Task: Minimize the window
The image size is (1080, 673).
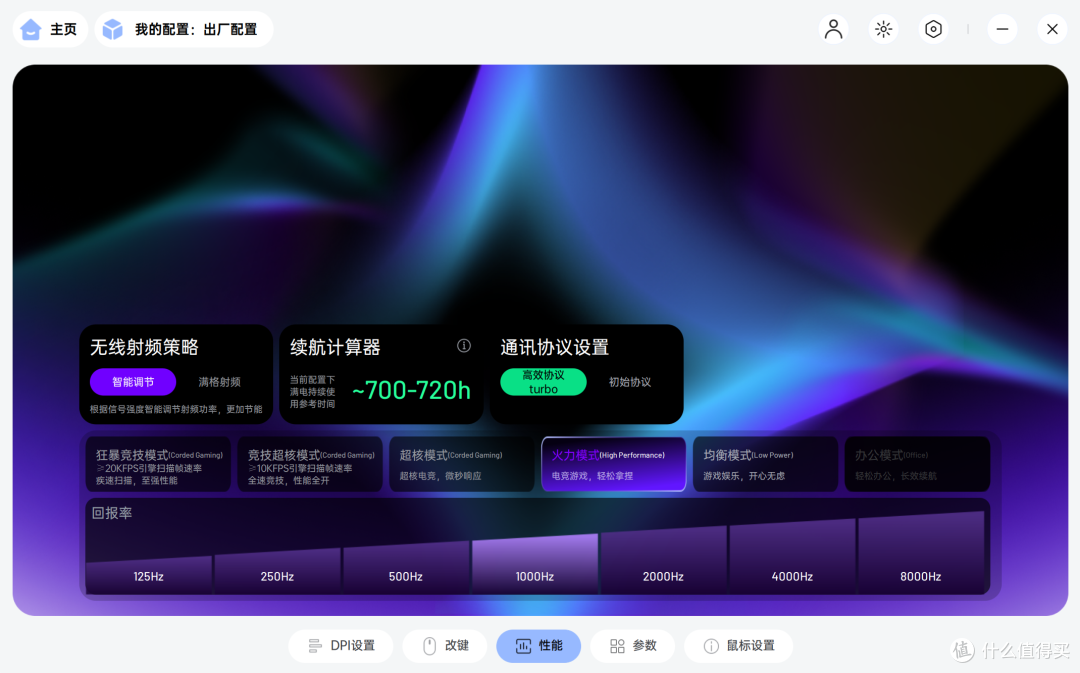Action: pos(1002,30)
